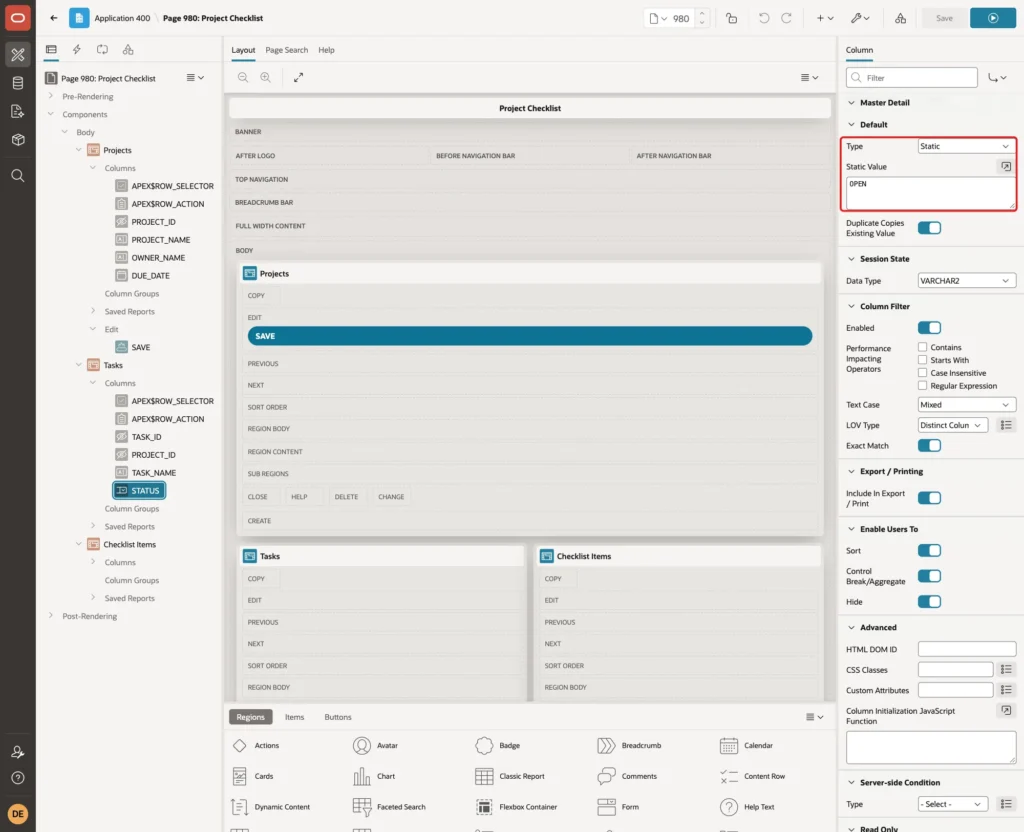This screenshot has width=1024, height=832.
Task: Zoom out of the layout view
Action: point(243,77)
